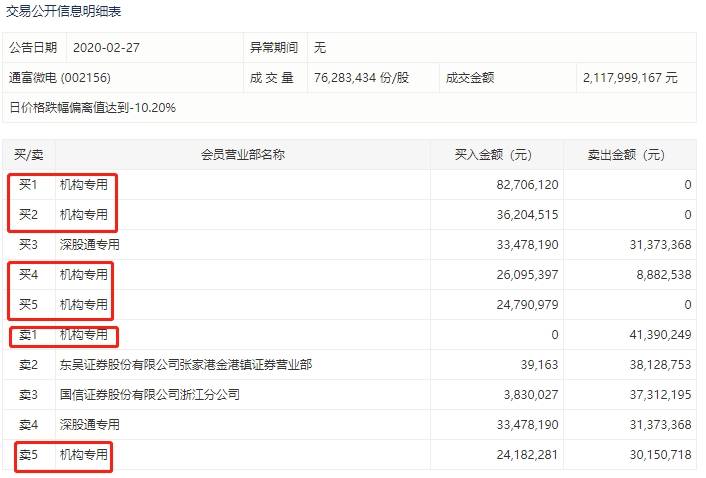The width and height of the screenshot is (706, 478).
Task: Click 机构专用 in the 卖5 row
Action: pos(84,455)
